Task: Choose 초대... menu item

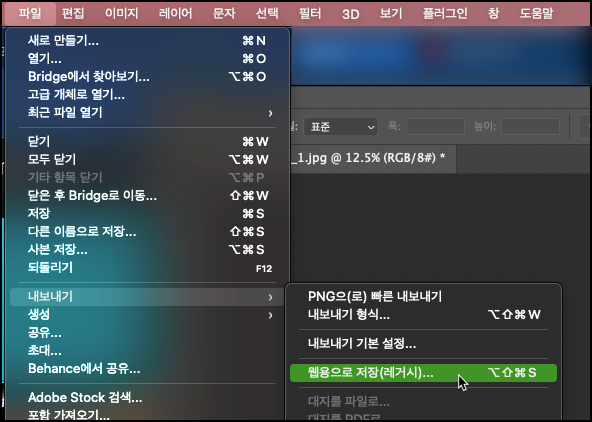Action: (x=147, y=351)
